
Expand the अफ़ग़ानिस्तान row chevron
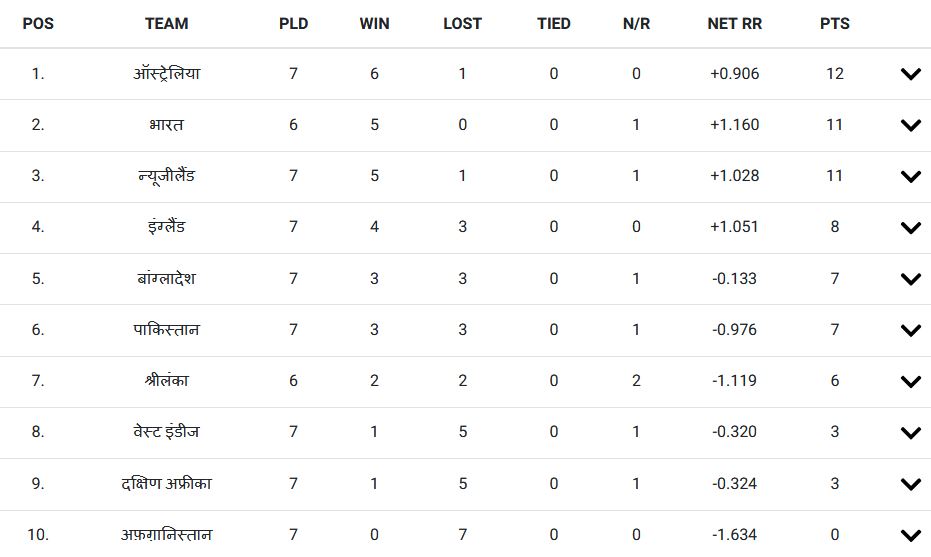[910, 535]
